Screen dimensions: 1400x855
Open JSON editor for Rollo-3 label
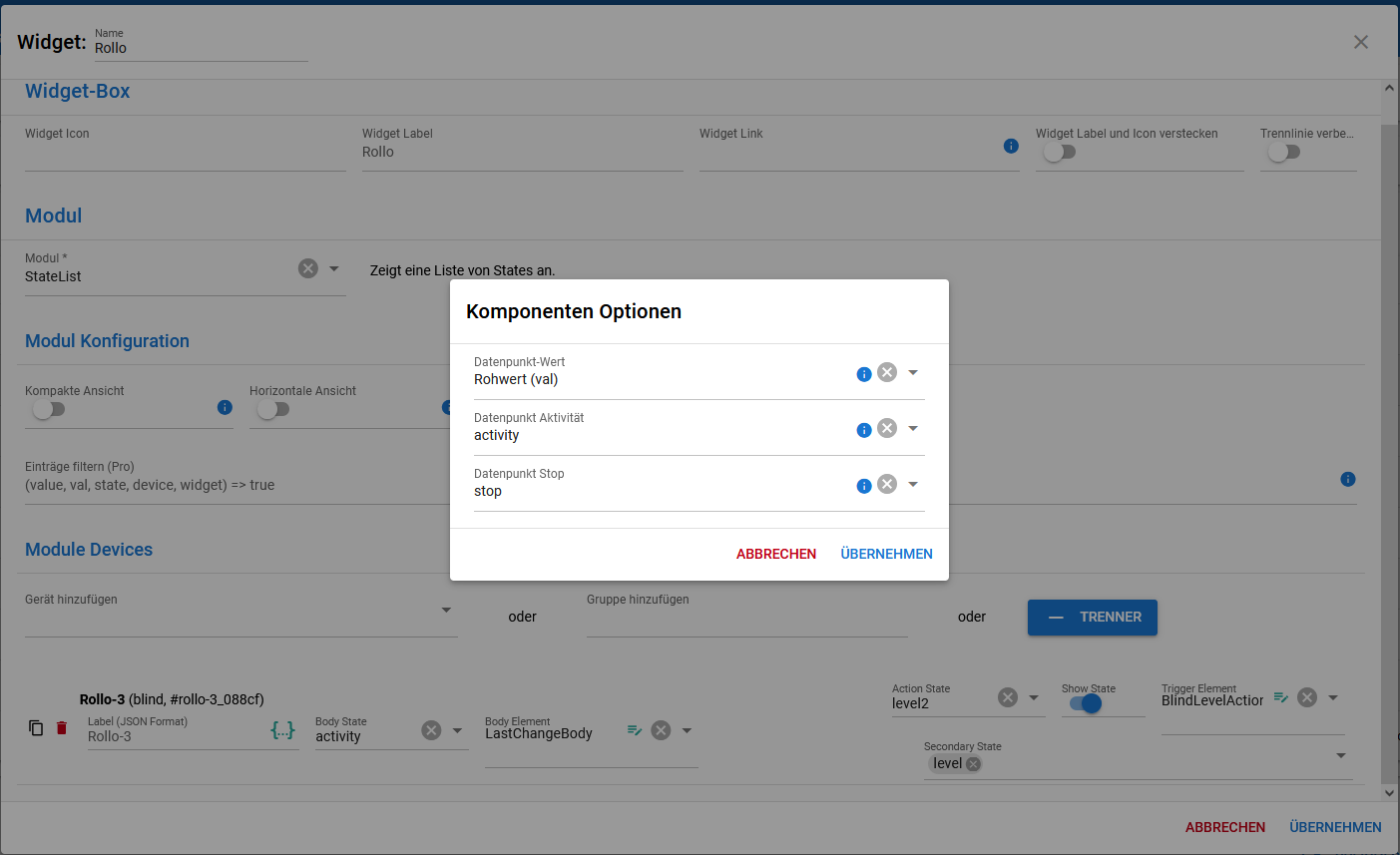tap(283, 730)
